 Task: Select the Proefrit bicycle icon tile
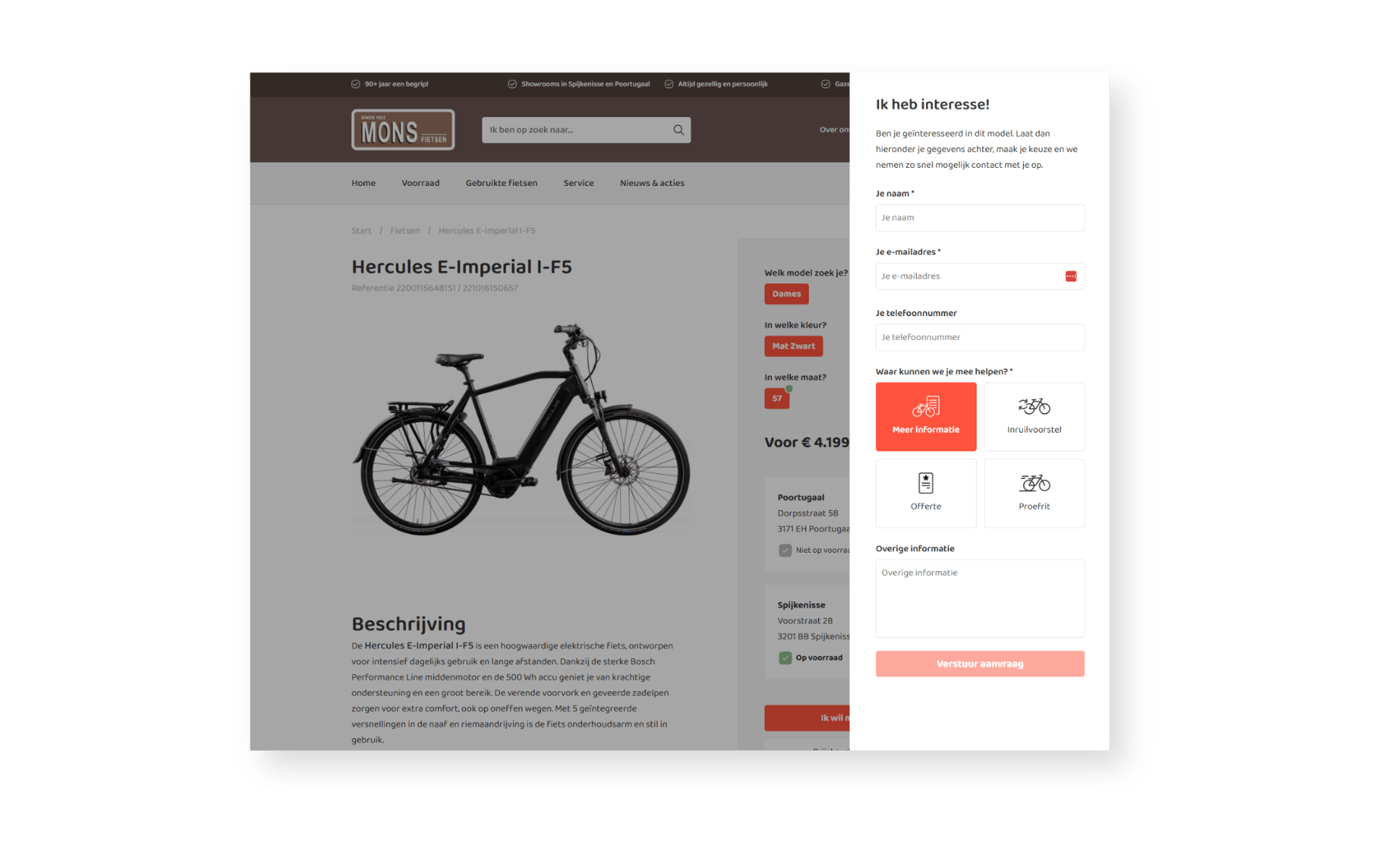(x=1034, y=493)
